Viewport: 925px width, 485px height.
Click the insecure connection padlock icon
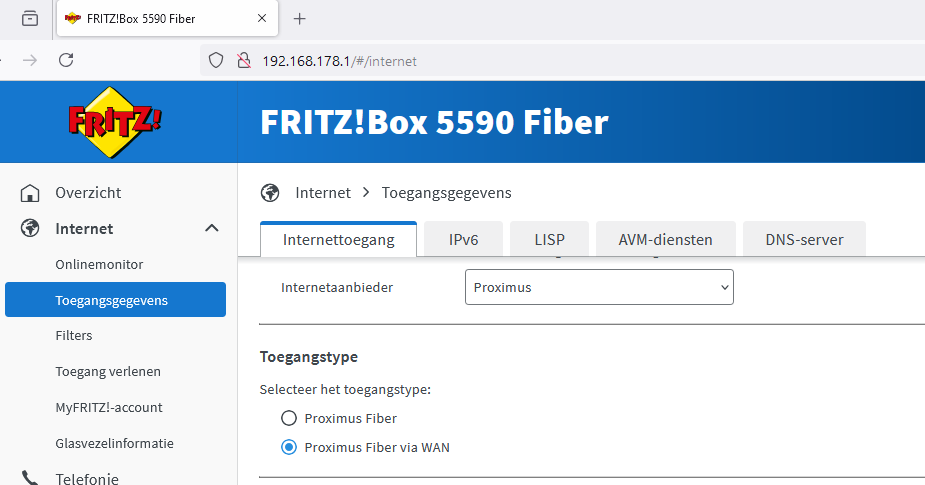click(x=241, y=61)
